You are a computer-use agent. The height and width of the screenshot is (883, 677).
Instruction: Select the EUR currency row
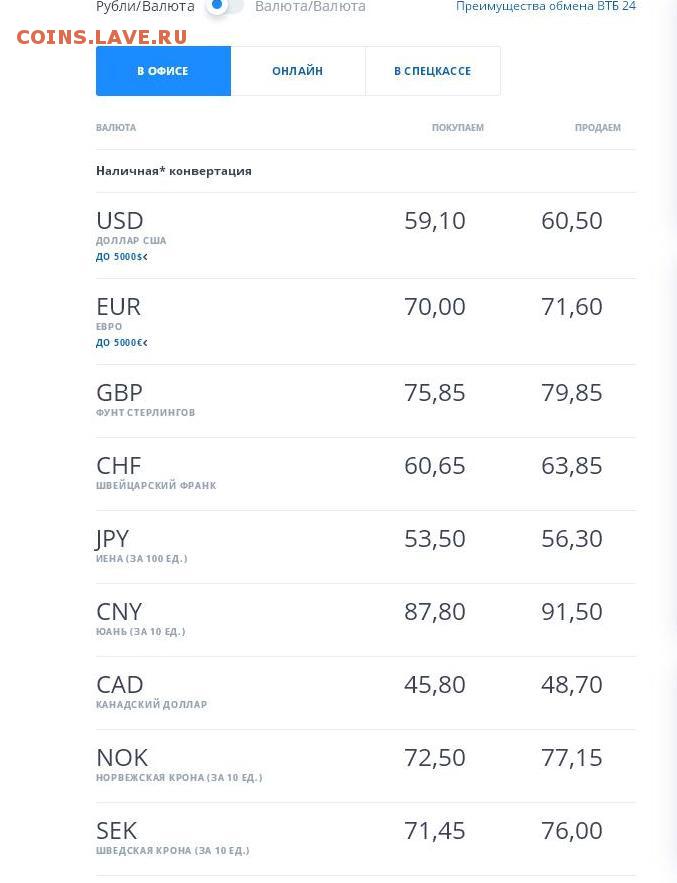click(x=366, y=322)
